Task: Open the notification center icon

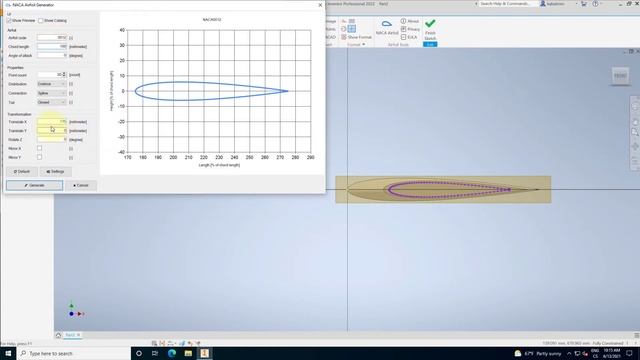Action: (629, 353)
